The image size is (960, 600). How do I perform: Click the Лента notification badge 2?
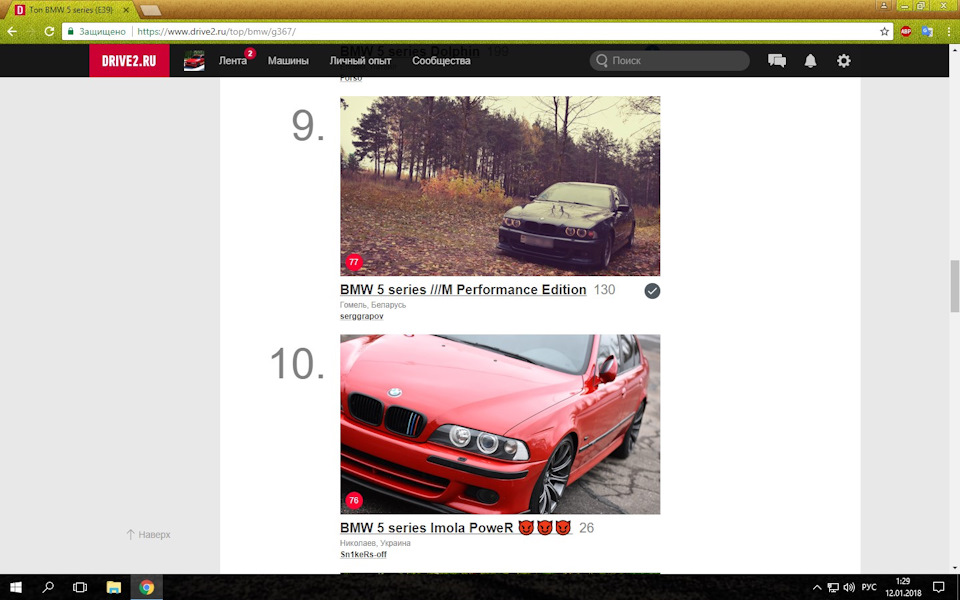coord(250,53)
